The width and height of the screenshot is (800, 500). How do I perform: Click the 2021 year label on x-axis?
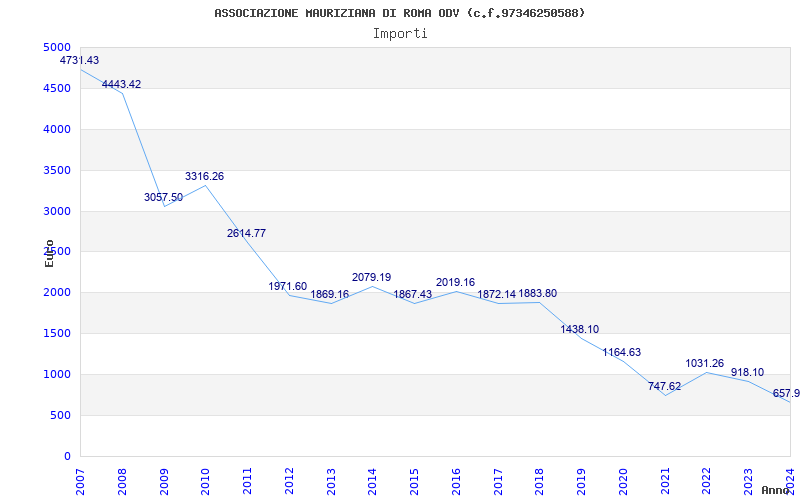click(x=665, y=482)
